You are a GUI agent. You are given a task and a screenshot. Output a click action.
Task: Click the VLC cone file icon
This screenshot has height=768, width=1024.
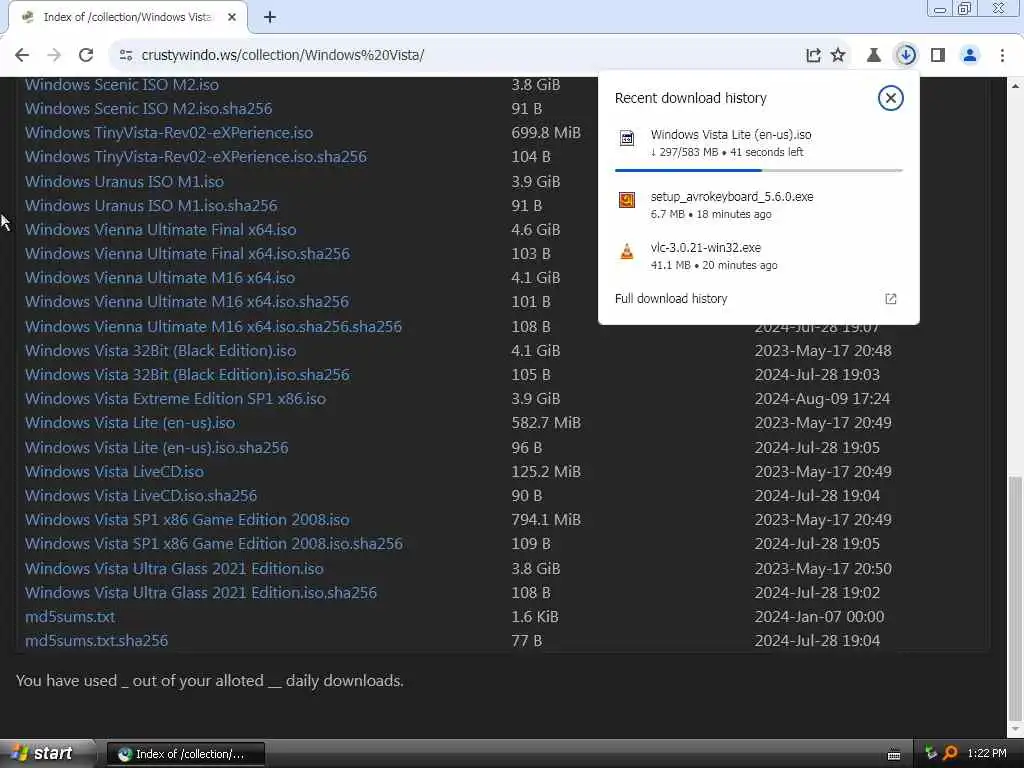626,251
